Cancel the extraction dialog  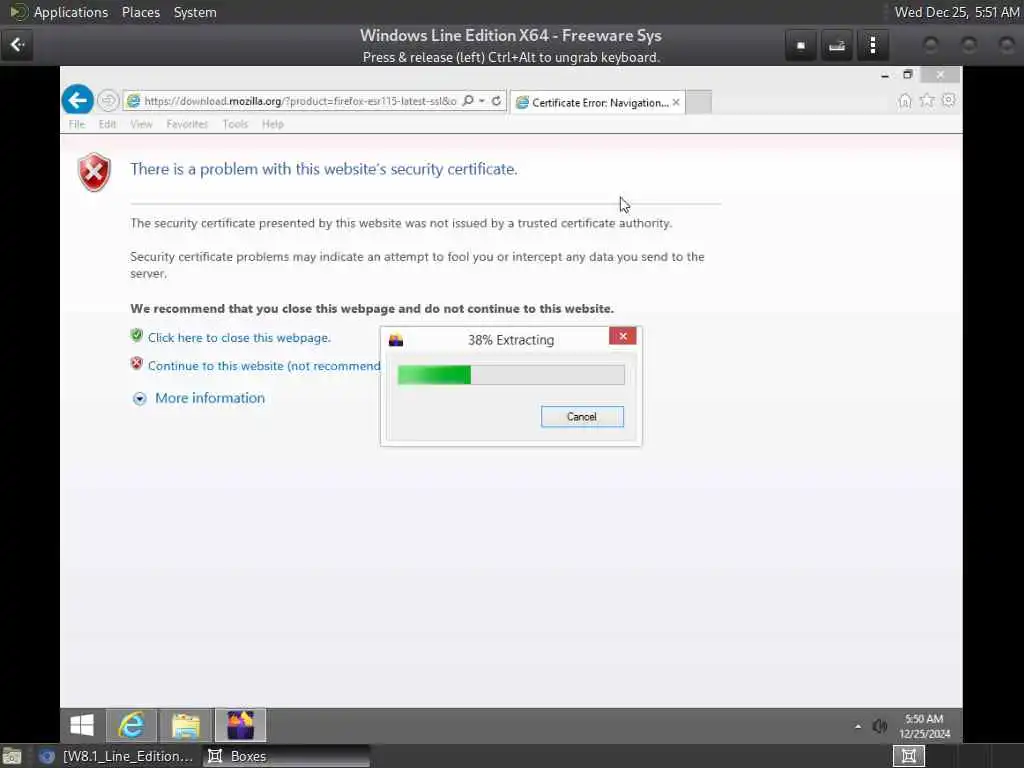pos(582,417)
